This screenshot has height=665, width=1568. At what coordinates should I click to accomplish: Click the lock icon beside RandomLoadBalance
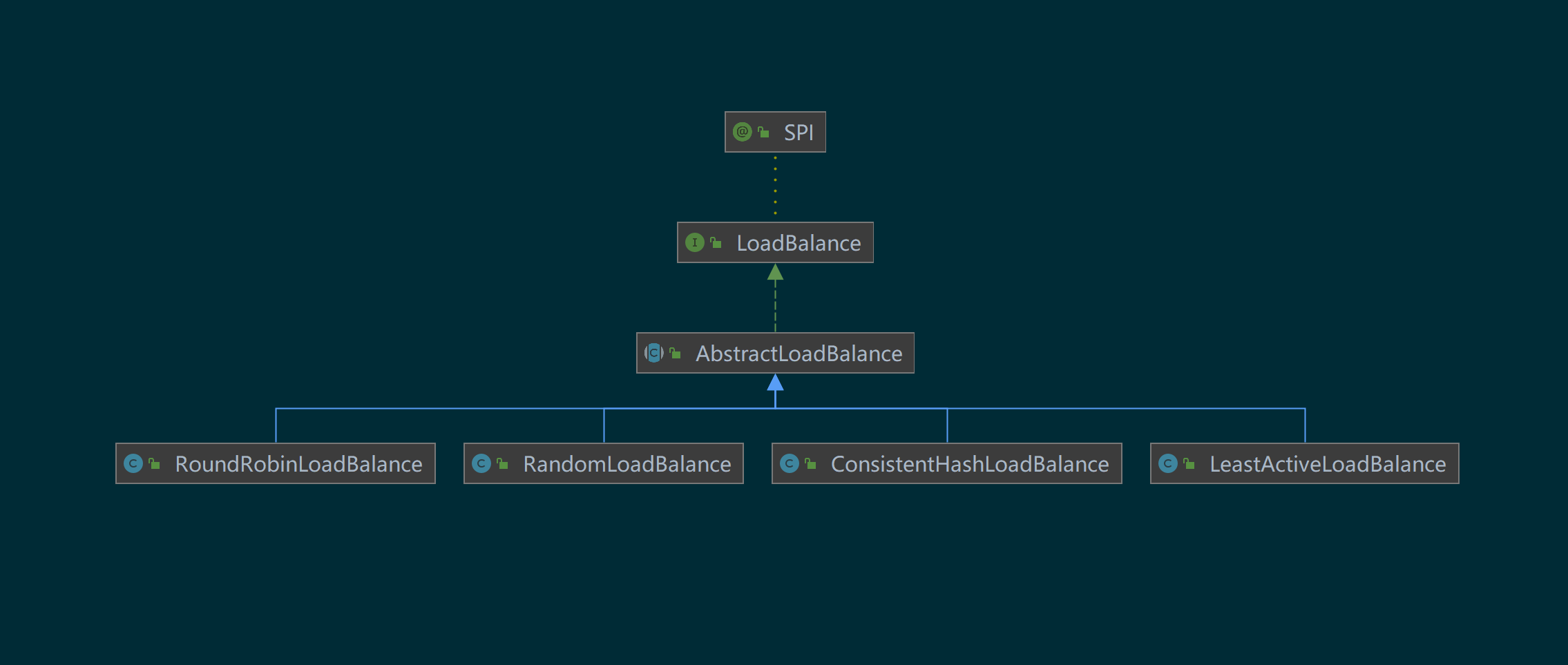pyautogui.click(x=502, y=463)
